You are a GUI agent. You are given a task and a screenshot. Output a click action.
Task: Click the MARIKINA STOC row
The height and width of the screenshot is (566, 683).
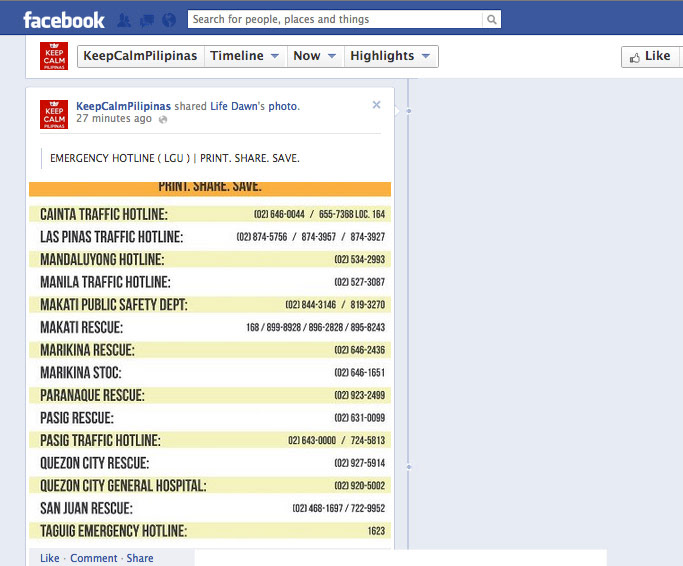coord(210,373)
